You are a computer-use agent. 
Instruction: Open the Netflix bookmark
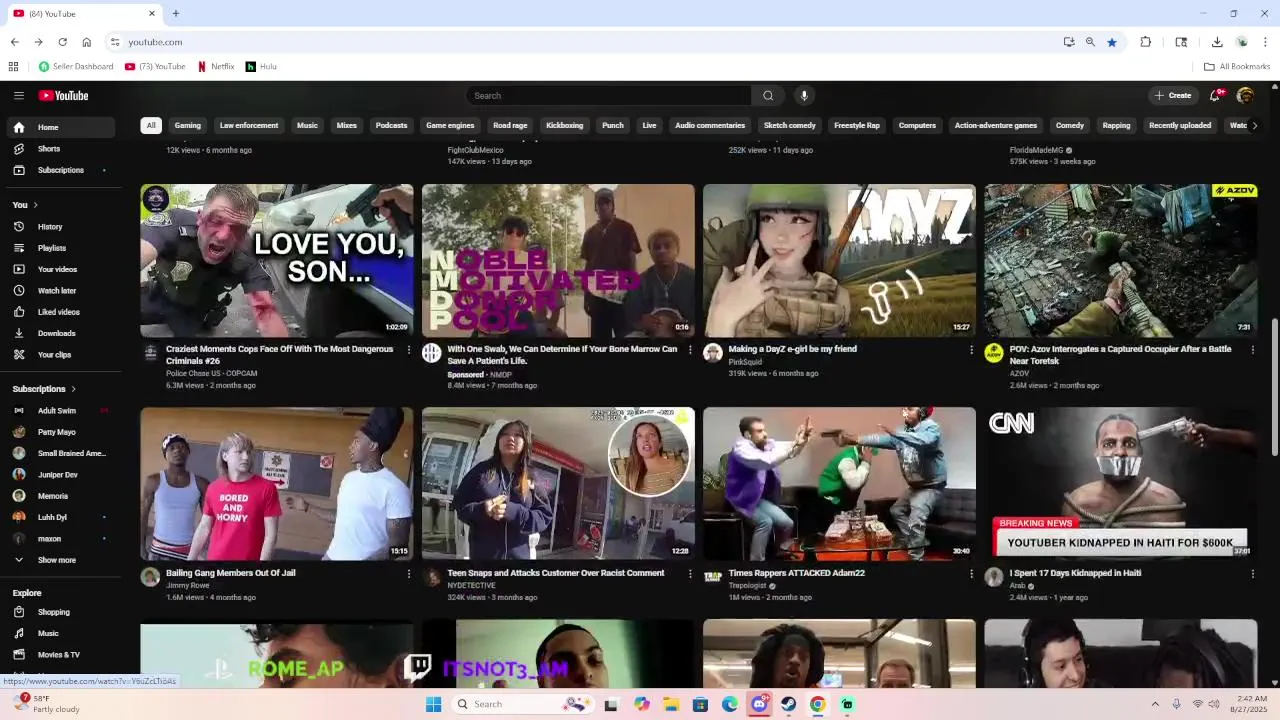tap(216, 66)
